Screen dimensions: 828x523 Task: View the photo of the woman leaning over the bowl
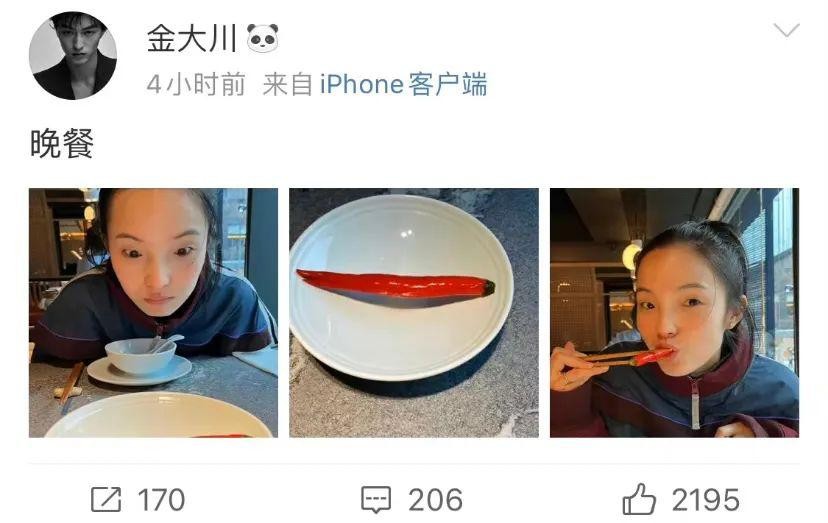[153, 313]
